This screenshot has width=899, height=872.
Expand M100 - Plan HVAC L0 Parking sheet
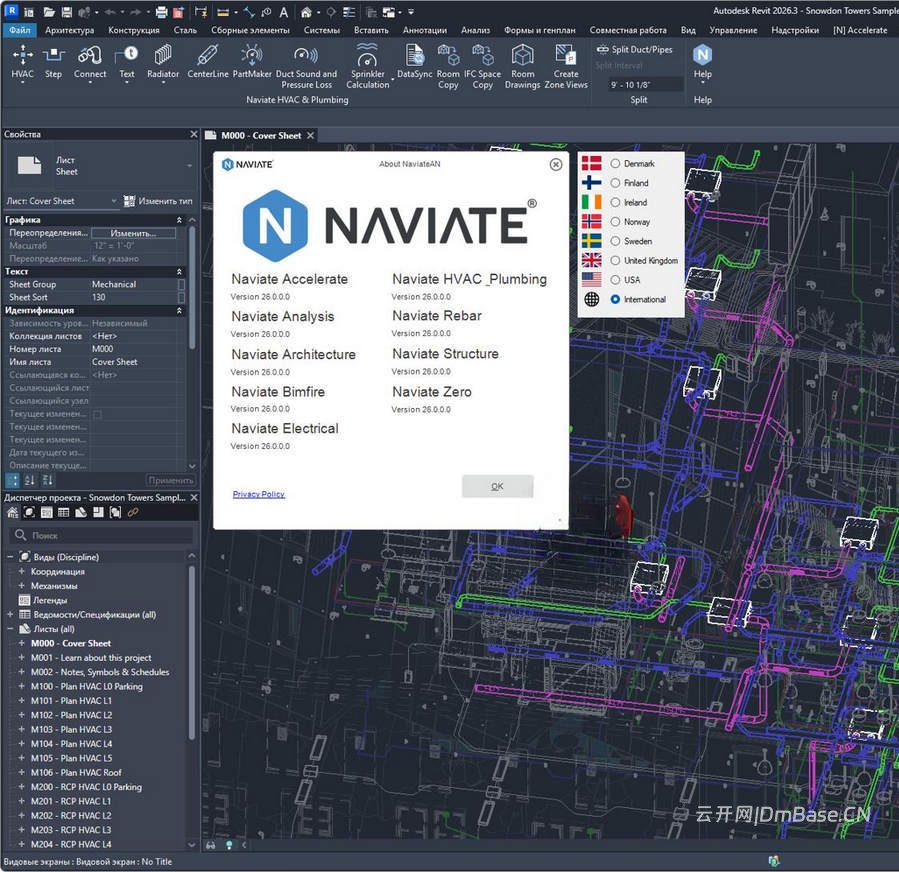[x=21, y=686]
